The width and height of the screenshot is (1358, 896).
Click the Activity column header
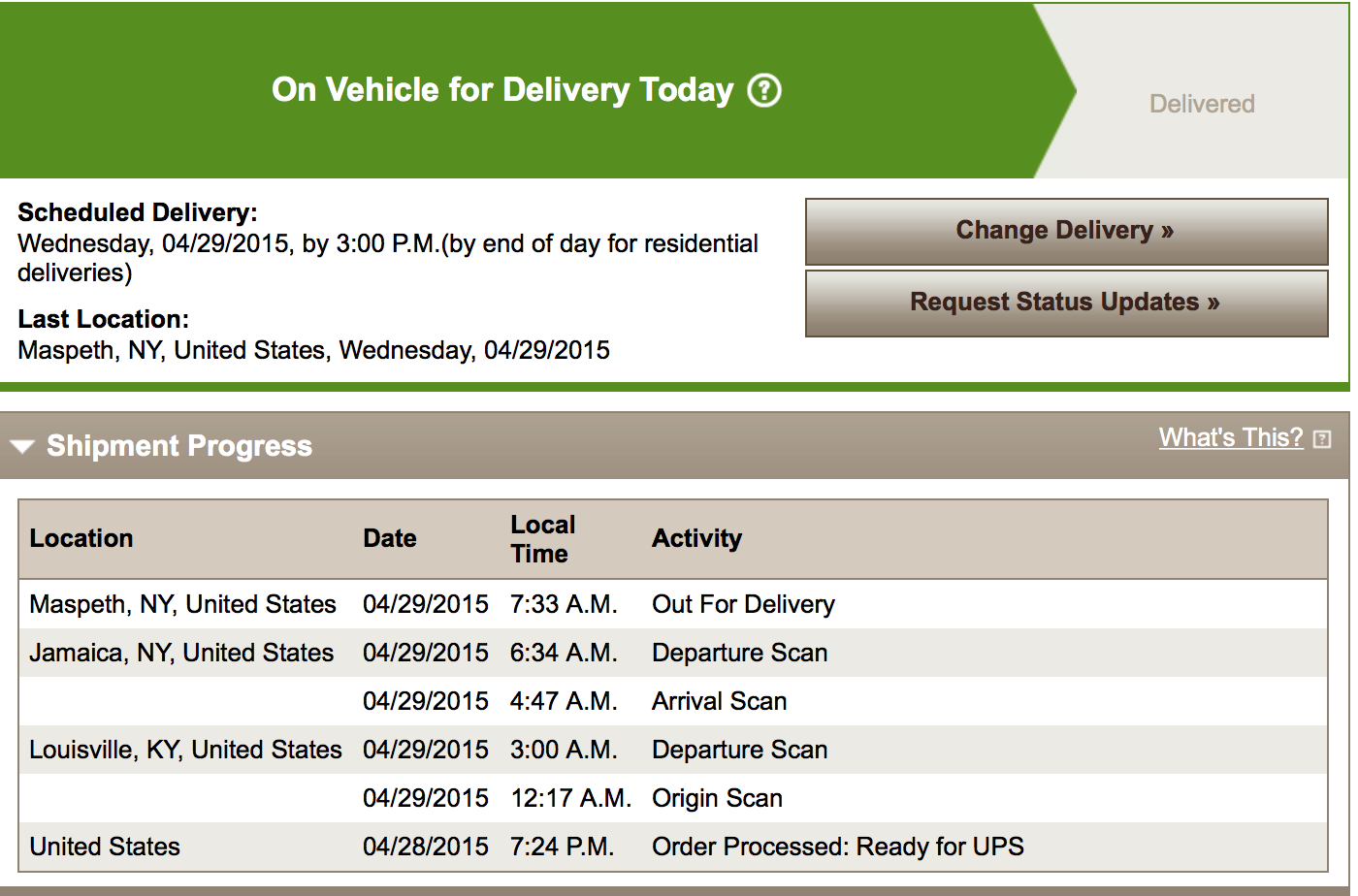(x=696, y=538)
